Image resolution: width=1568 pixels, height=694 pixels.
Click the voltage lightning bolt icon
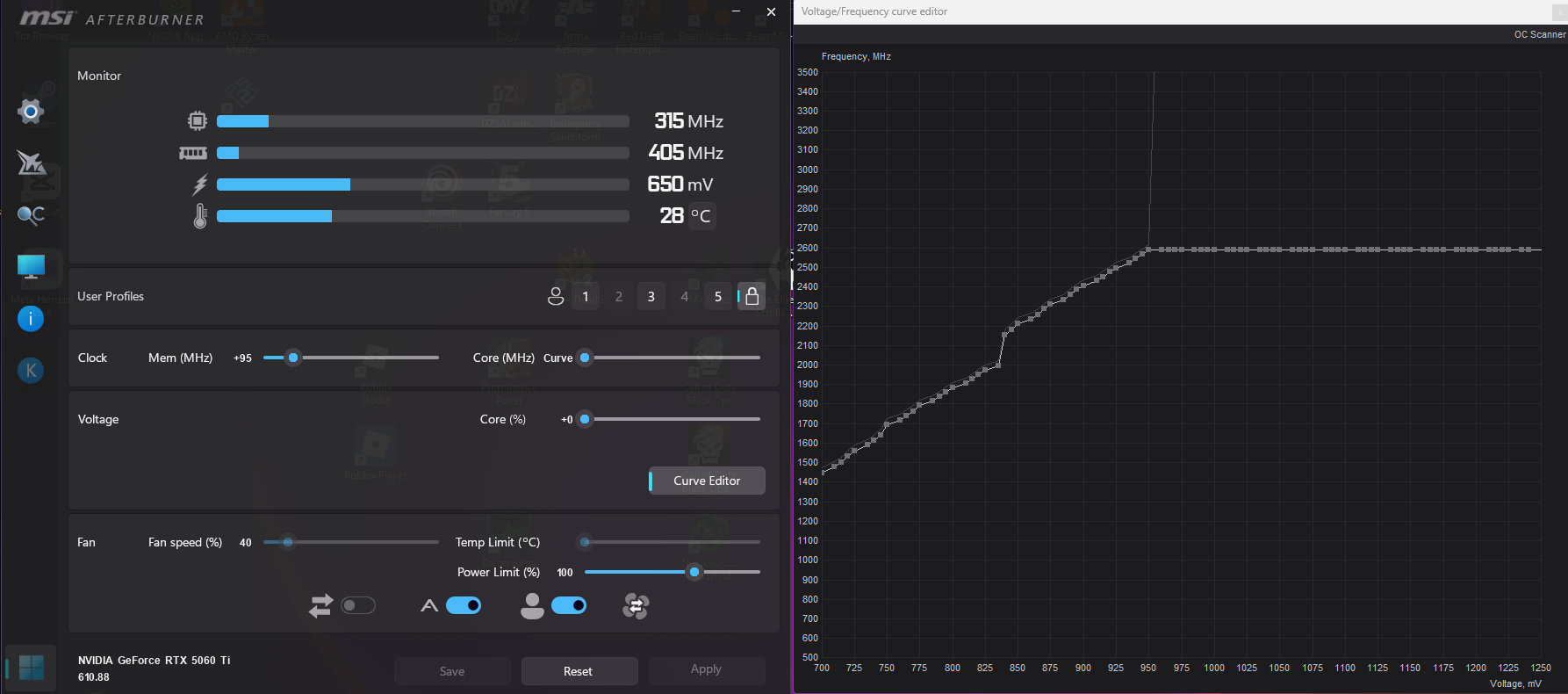tap(200, 184)
